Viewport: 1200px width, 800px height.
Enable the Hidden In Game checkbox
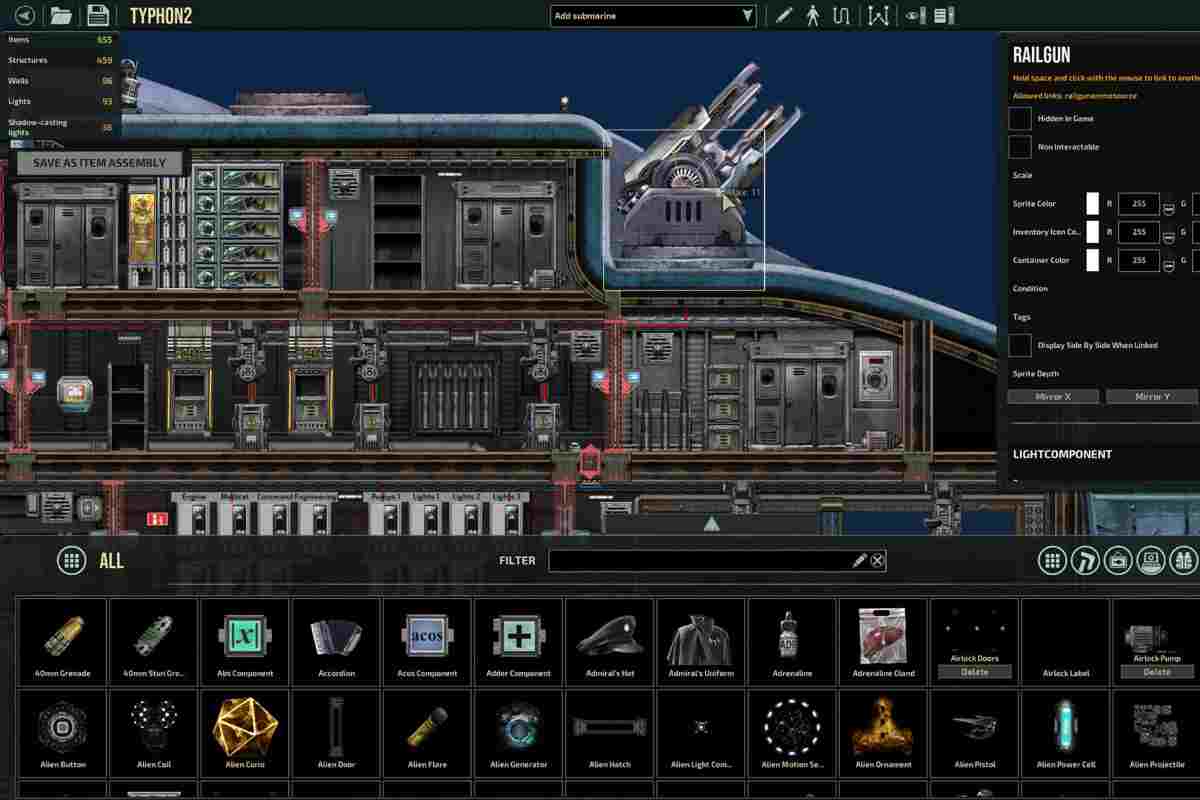pos(1020,118)
